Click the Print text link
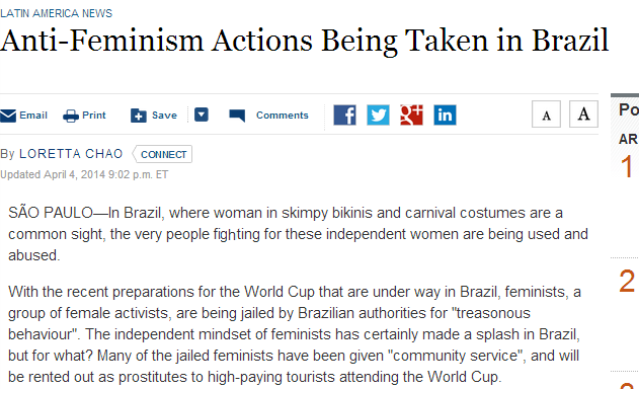 pos(94,115)
